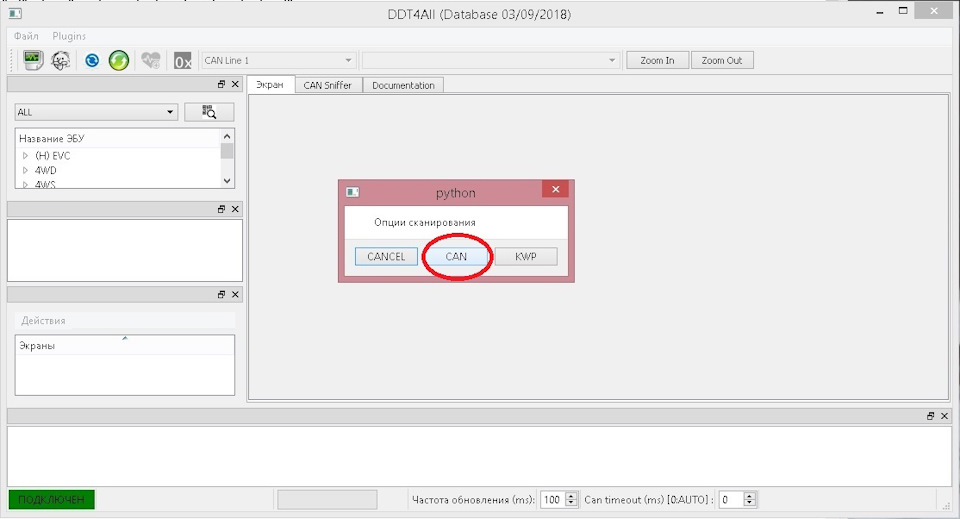The width and height of the screenshot is (960, 519).
Task: Click the cartoon face expert mode icon
Action: (x=61, y=60)
